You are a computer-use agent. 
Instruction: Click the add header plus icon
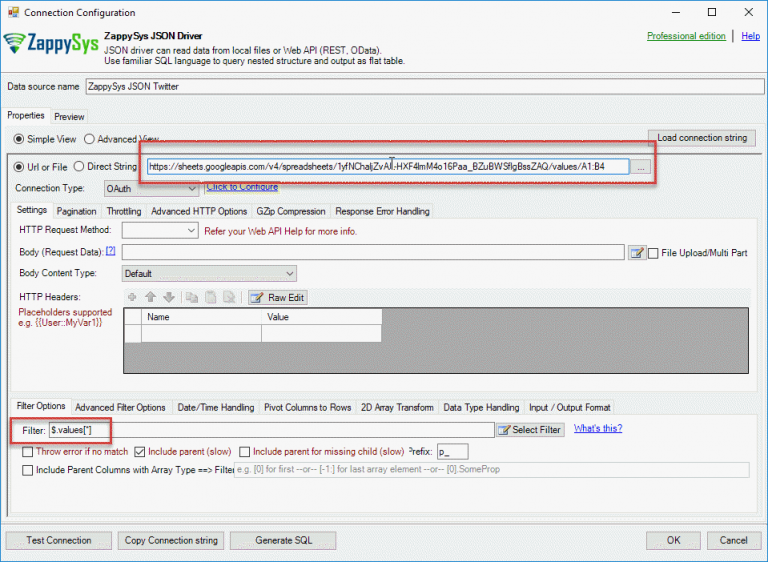point(131,297)
